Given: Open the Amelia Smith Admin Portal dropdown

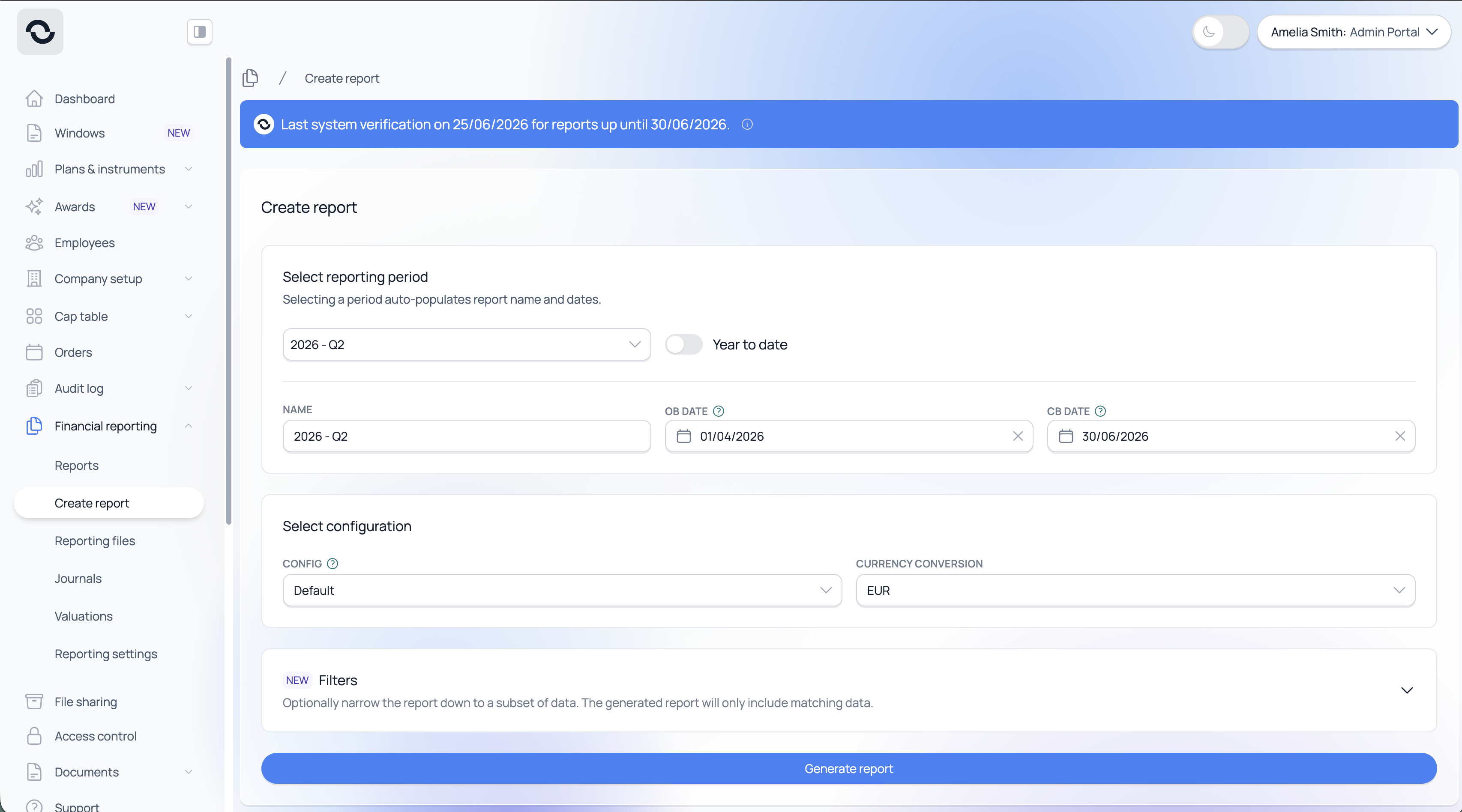Looking at the screenshot, I should click(x=1354, y=32).
